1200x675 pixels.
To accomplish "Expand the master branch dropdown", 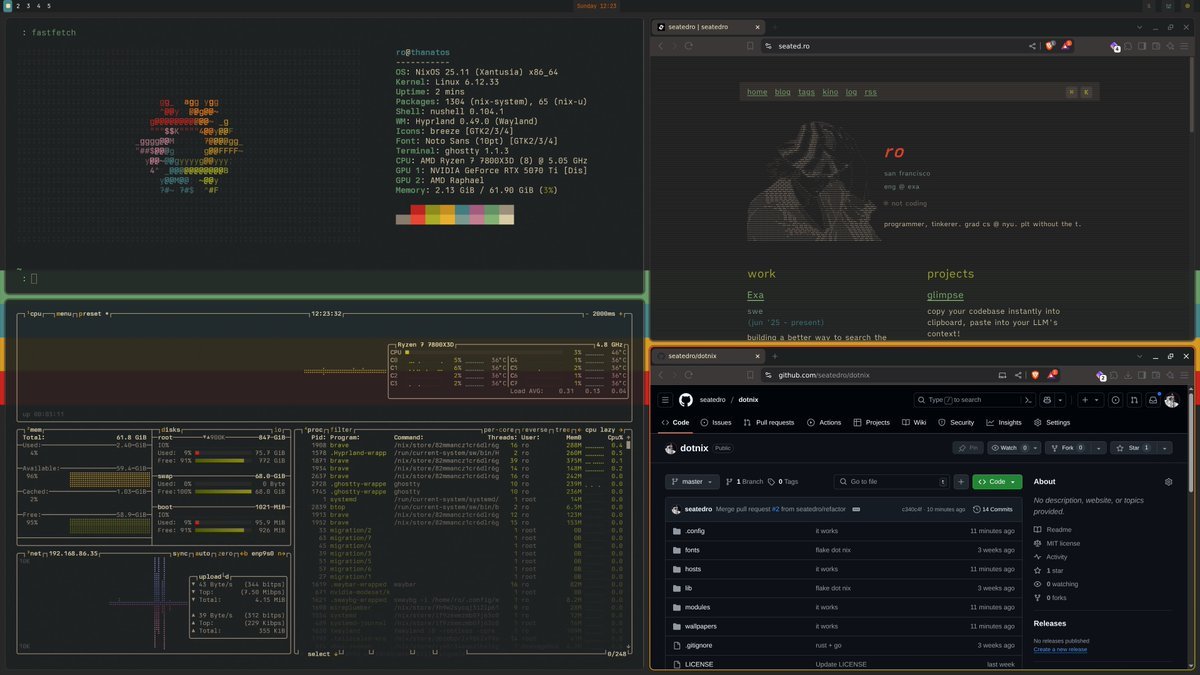I will tap(692, 482).
